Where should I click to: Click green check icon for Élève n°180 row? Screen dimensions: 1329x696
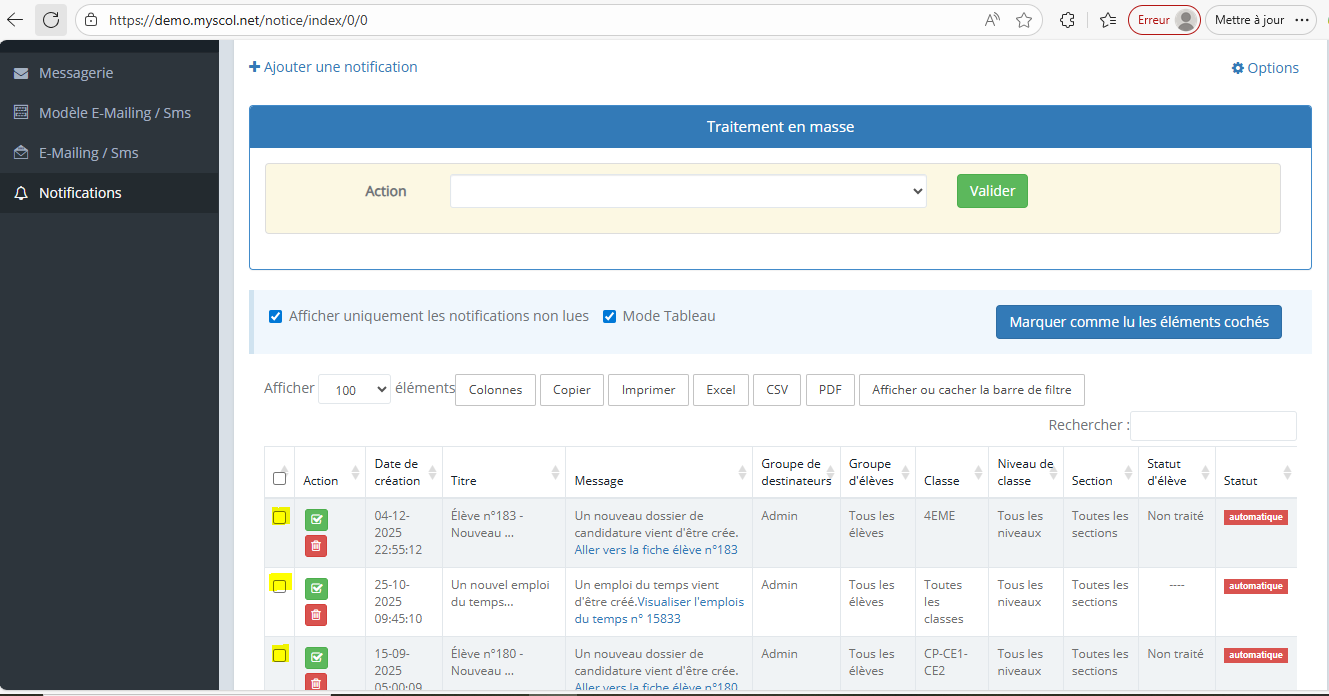click(316, 657)
